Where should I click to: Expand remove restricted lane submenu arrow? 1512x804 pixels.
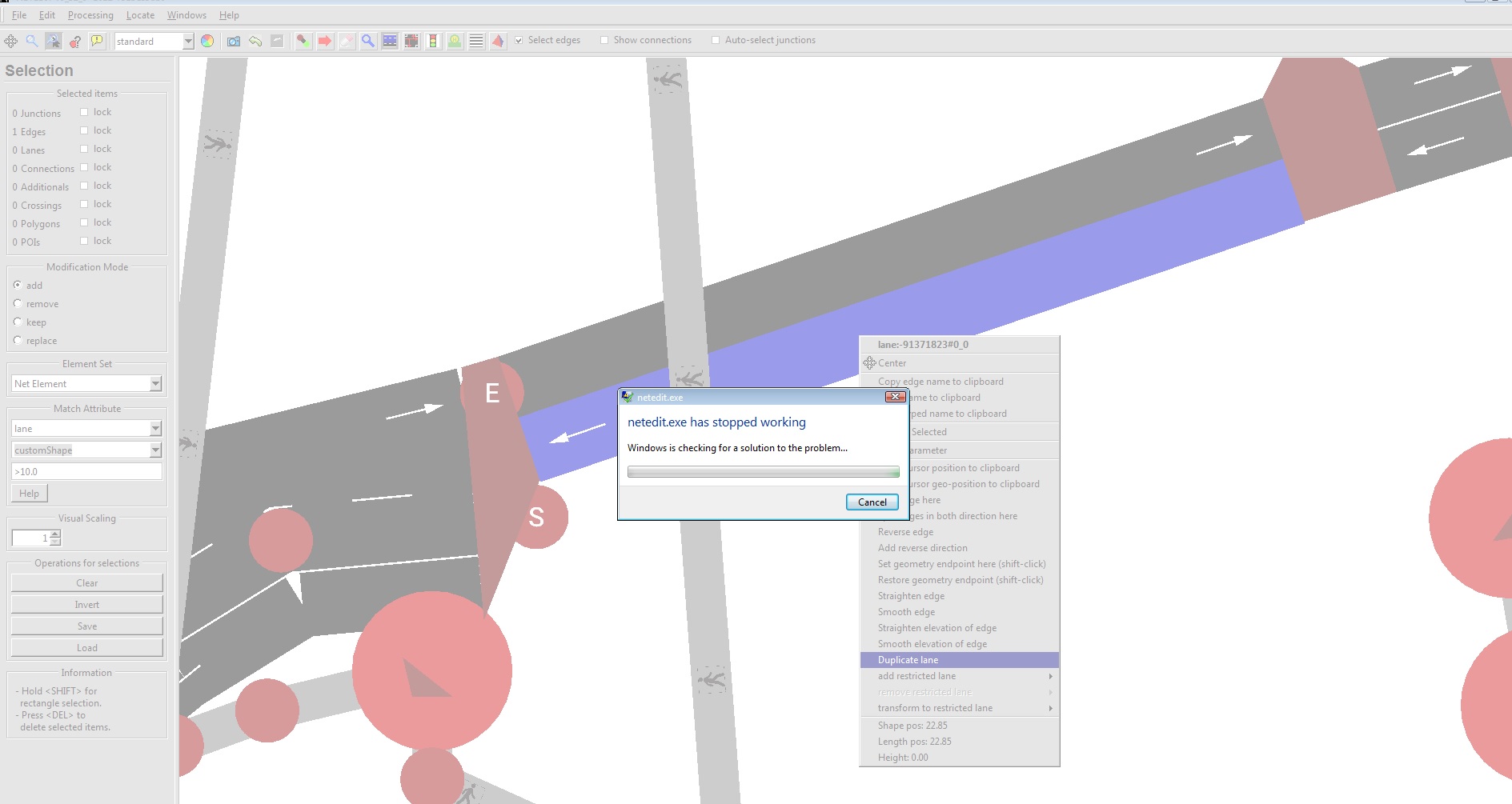click(1051, 692)
